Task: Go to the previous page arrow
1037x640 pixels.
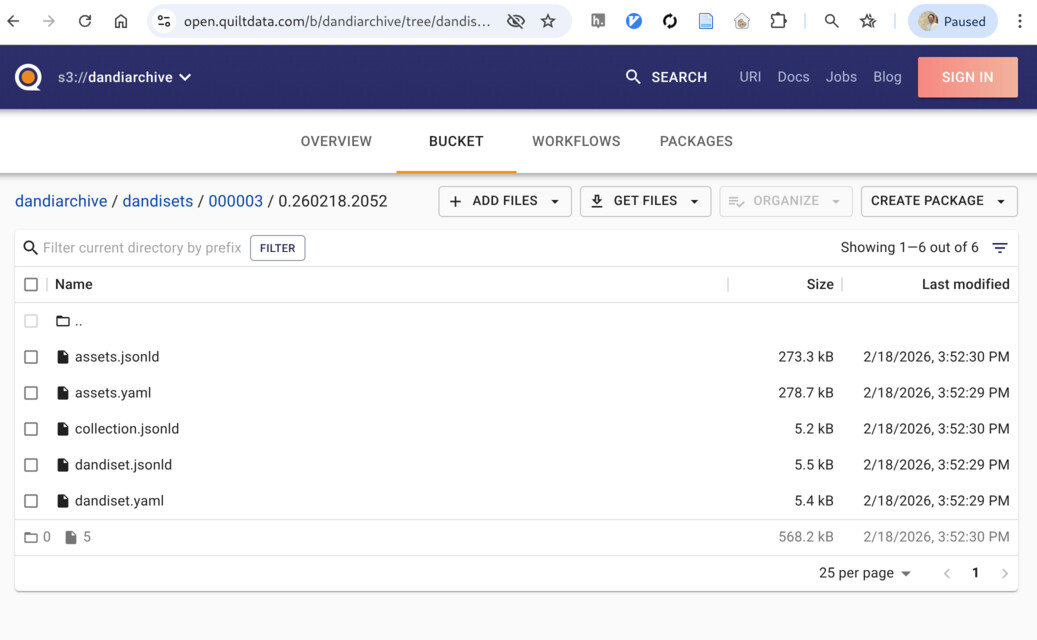Action: click(x=946, y=573)
